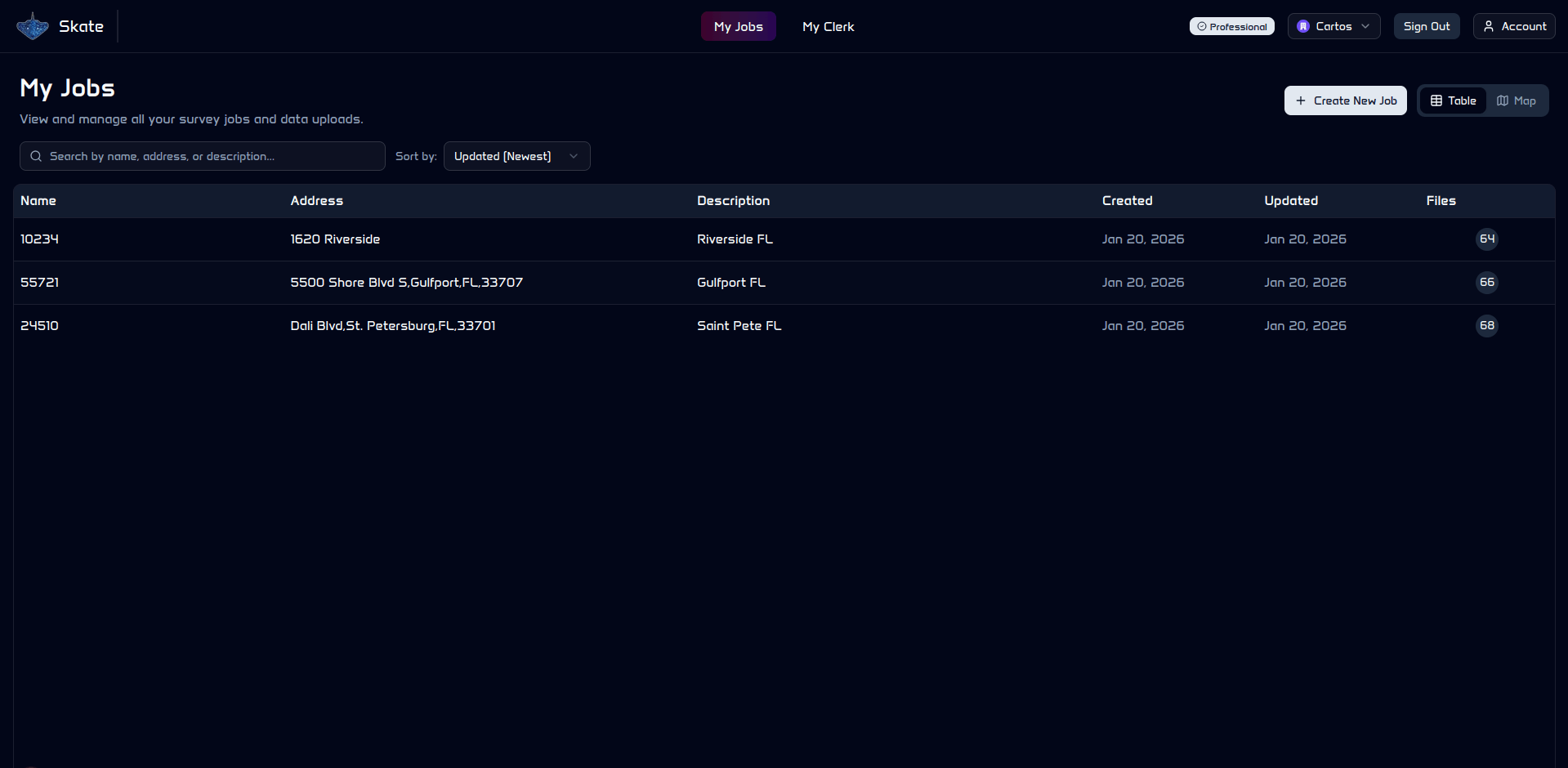Click the purple Cartos avatar icon
This screenshot has height=768, width=1568.
click(1303, 26)
